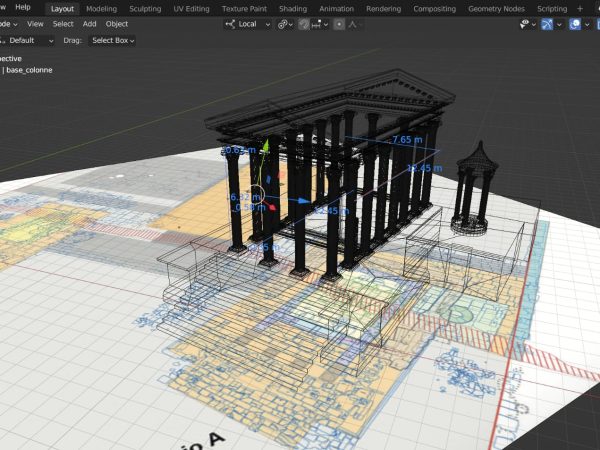
Task: Open the Local transform orientation dropdown
Action: [248, 24]
